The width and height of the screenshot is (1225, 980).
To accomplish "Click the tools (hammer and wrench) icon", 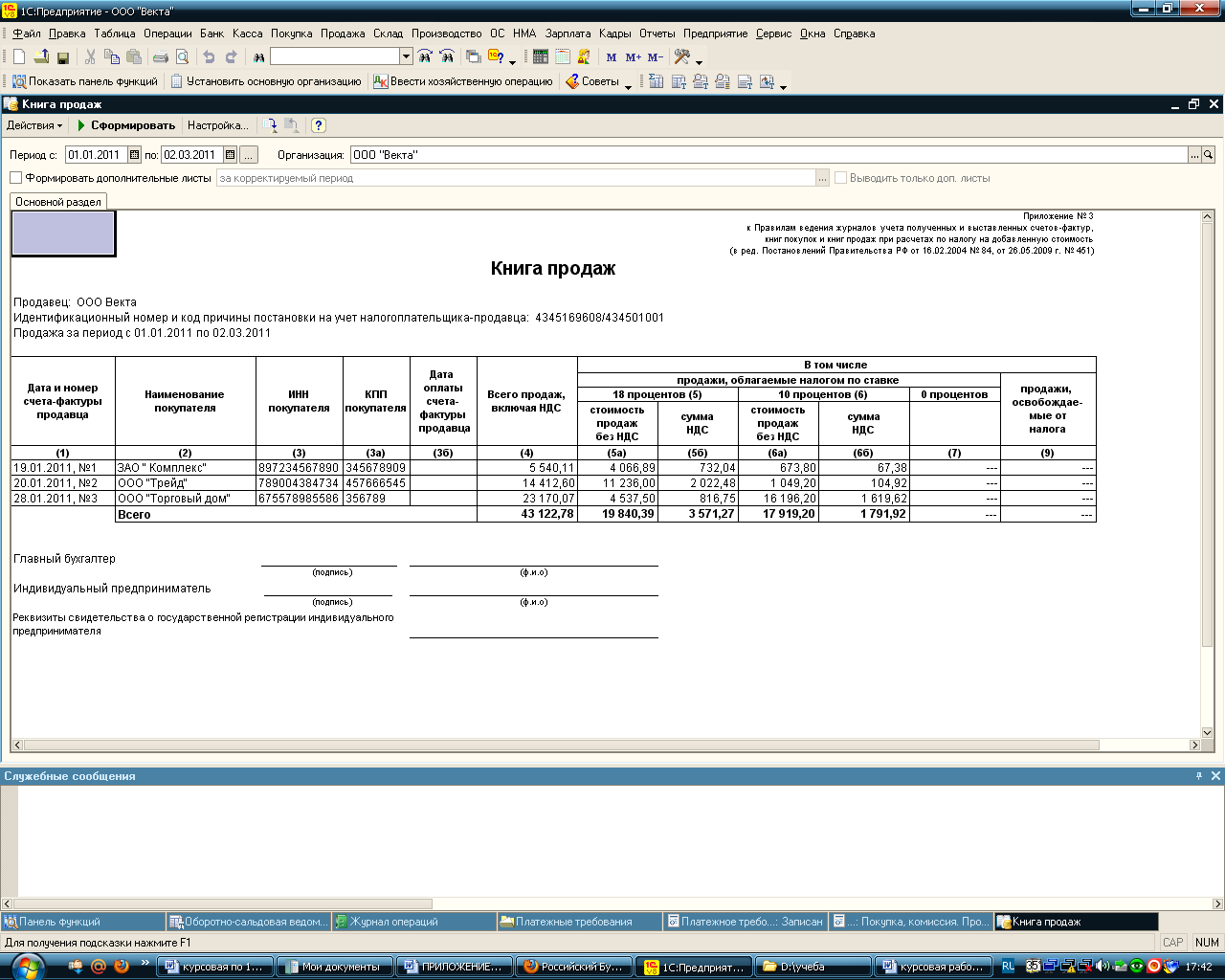I will click(x=682, y=57).
